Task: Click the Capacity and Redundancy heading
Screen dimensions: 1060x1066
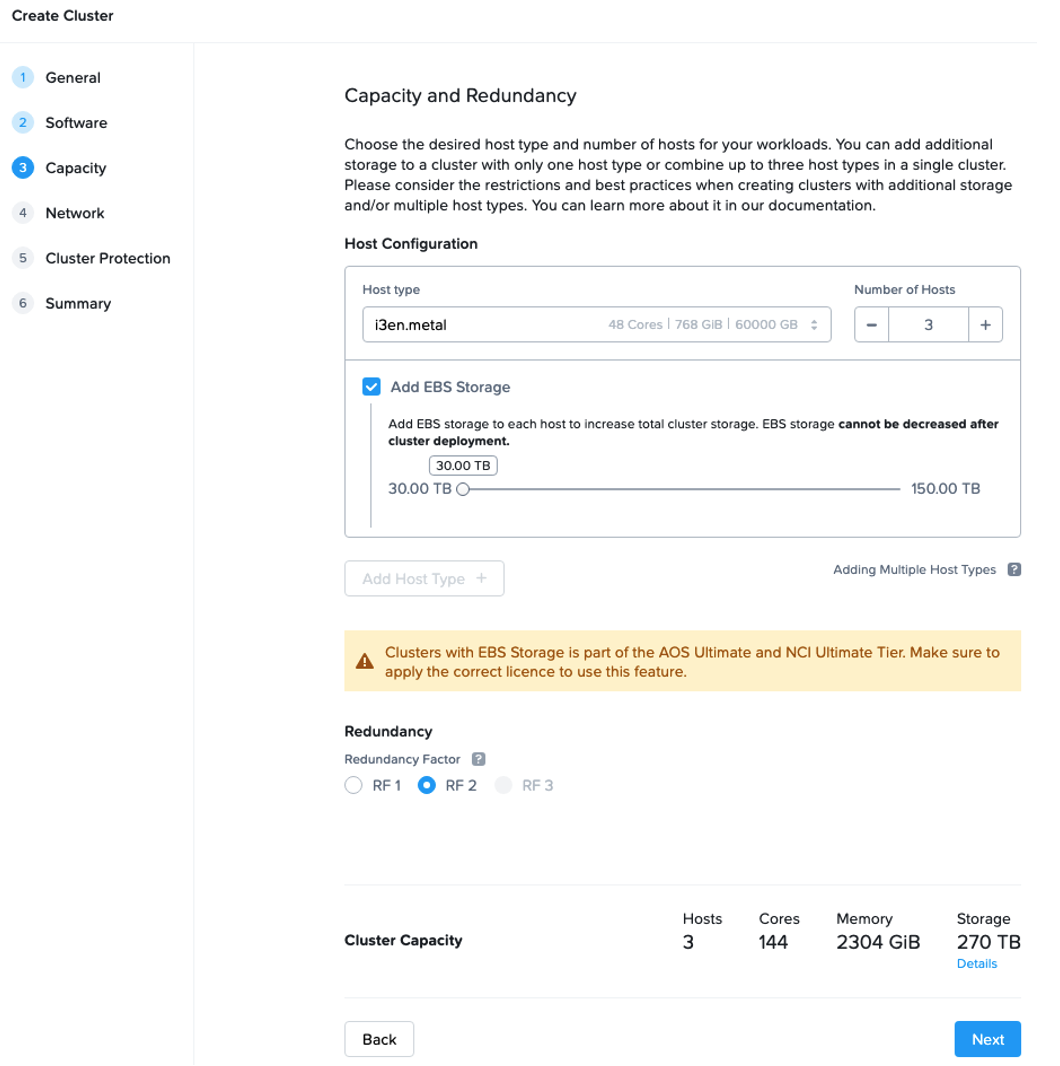Action: 460,96
